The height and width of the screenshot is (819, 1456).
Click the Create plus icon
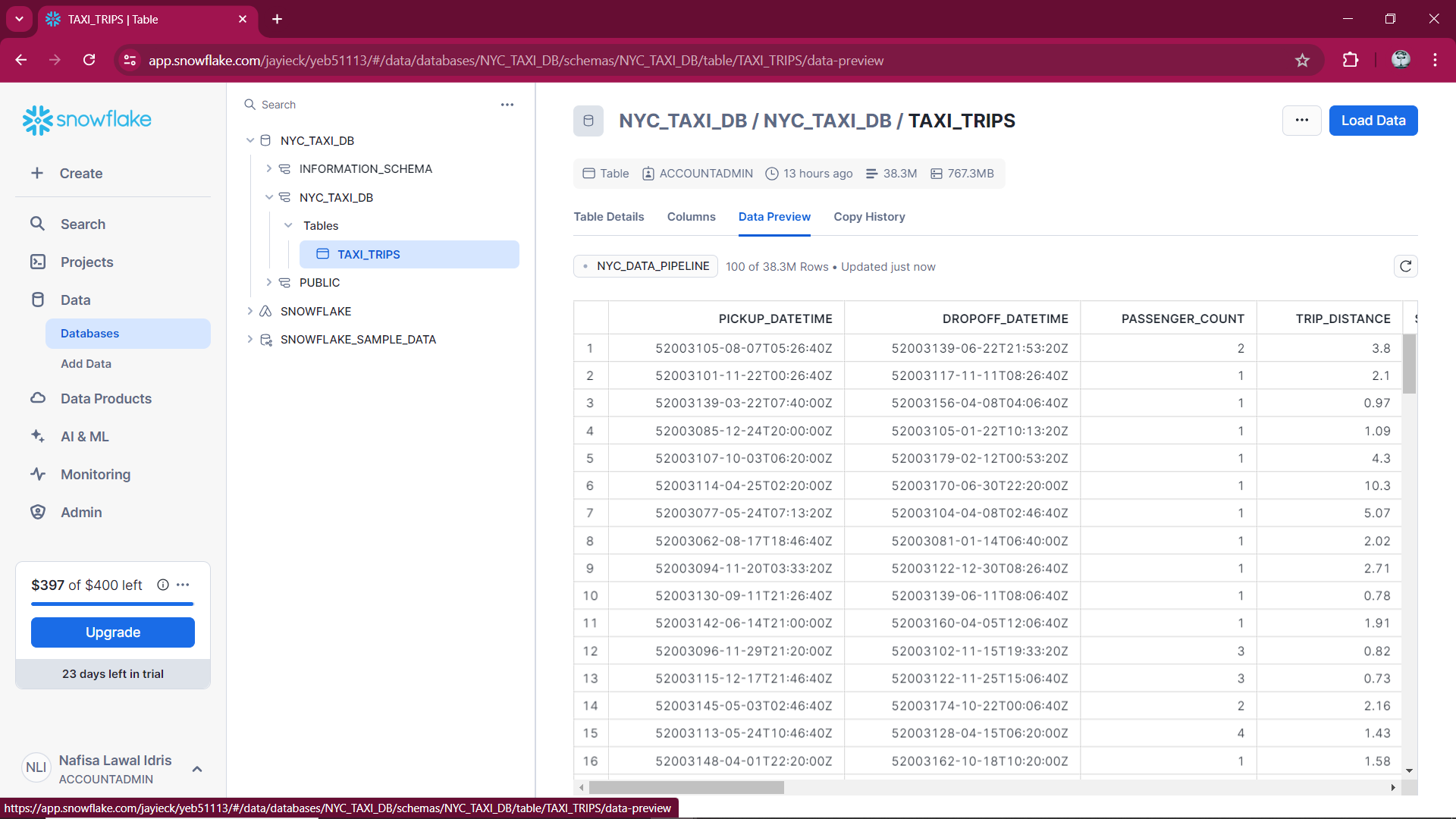(37, 173)
